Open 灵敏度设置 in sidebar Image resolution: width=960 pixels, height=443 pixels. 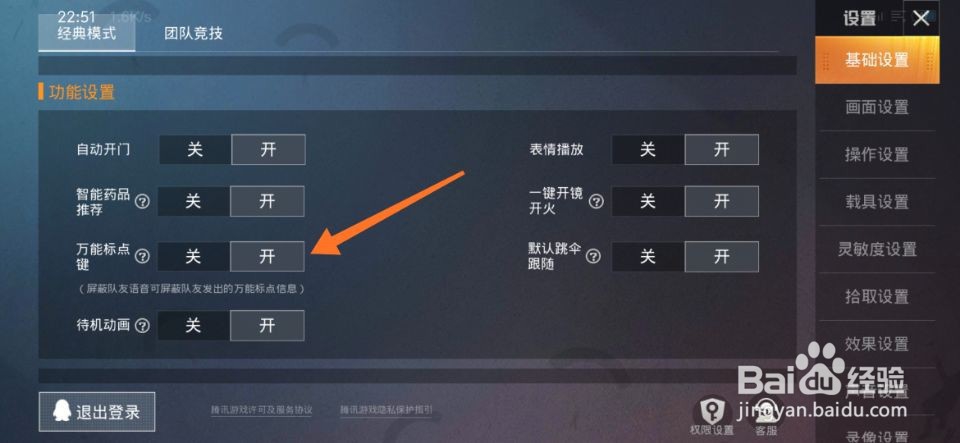[877, 249]
